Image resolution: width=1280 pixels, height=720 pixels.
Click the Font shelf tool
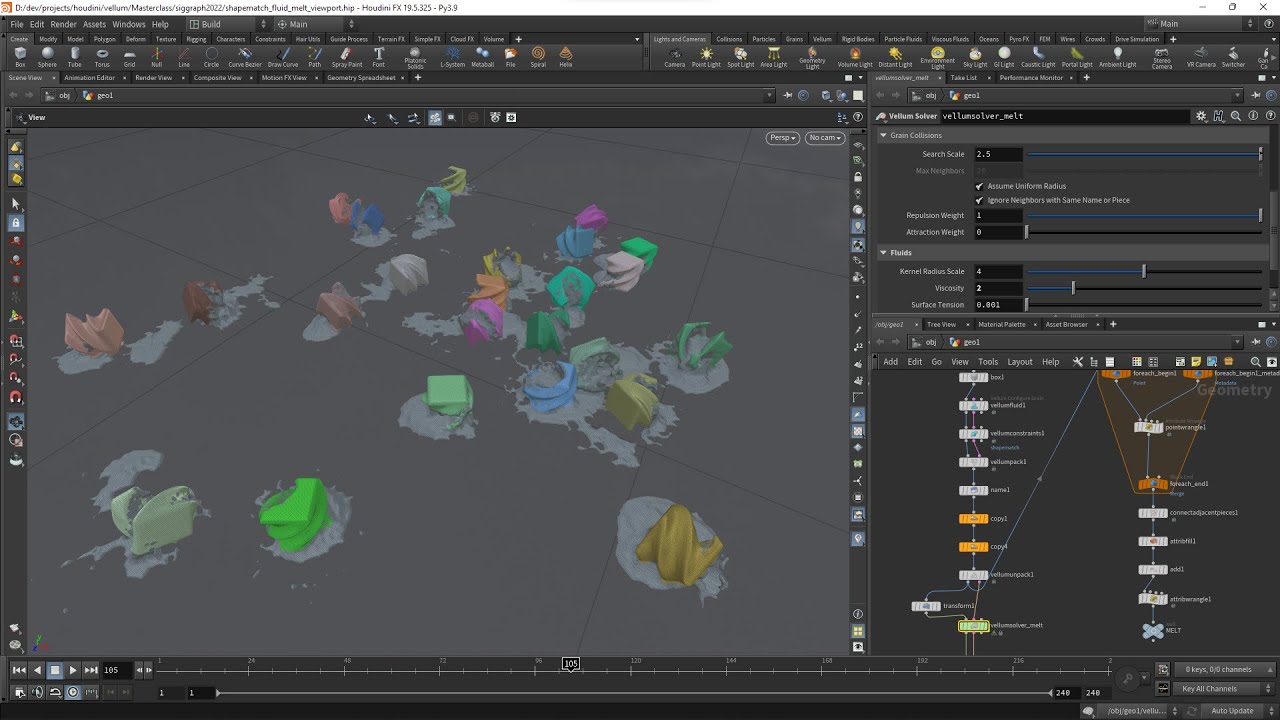point(379,57)
